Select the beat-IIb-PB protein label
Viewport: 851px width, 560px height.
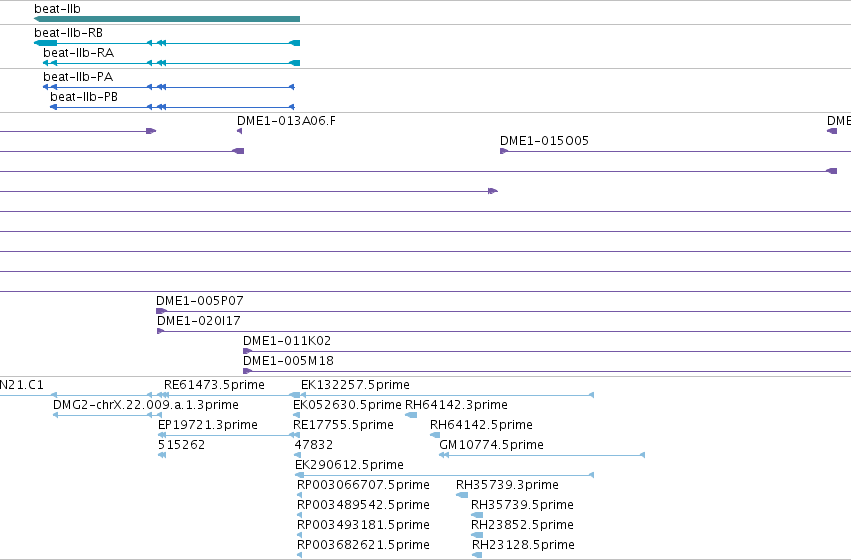84,97
